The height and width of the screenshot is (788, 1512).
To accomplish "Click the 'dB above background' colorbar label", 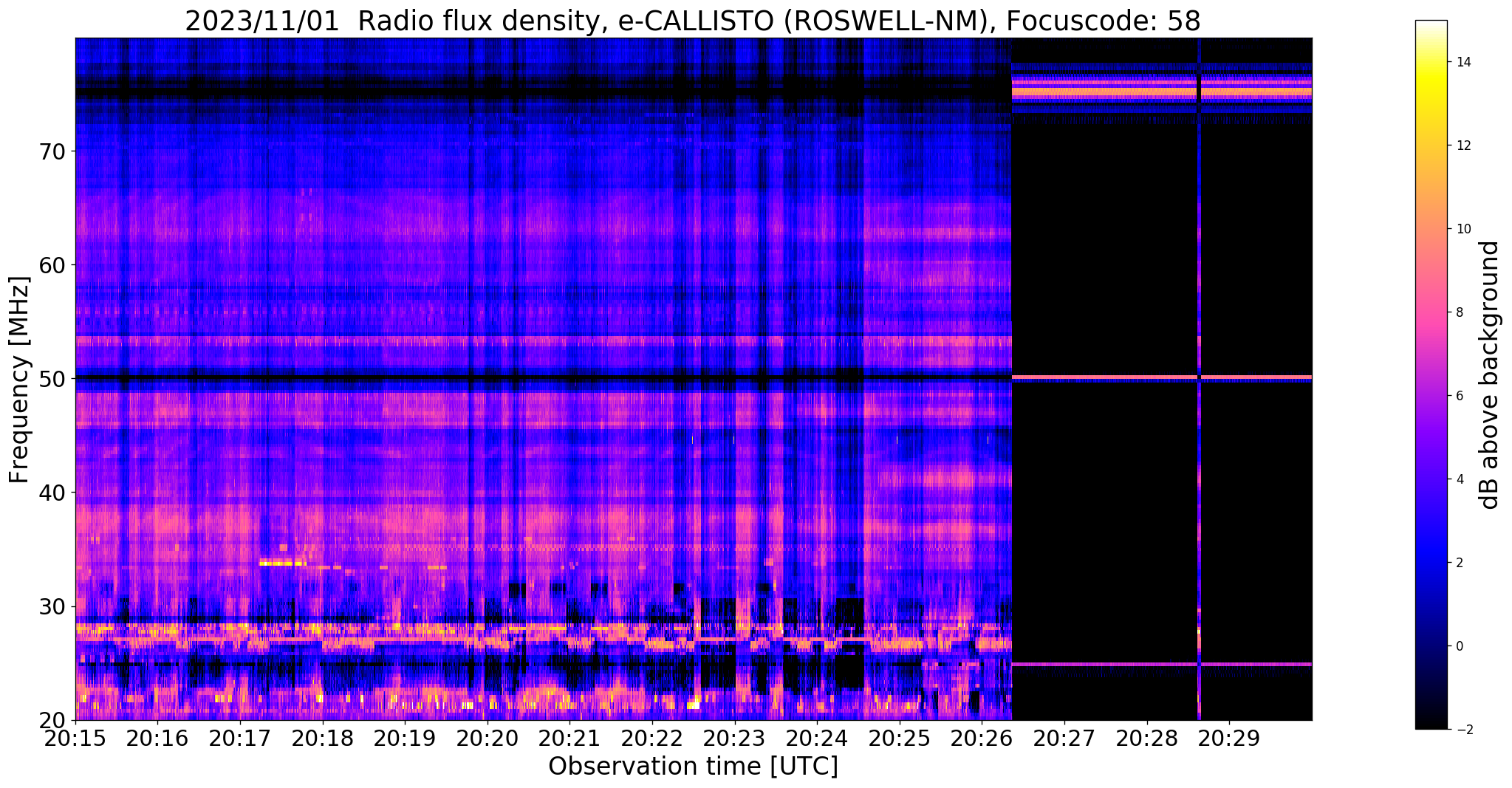I will pyautogui.click(x=1490, y=375).
